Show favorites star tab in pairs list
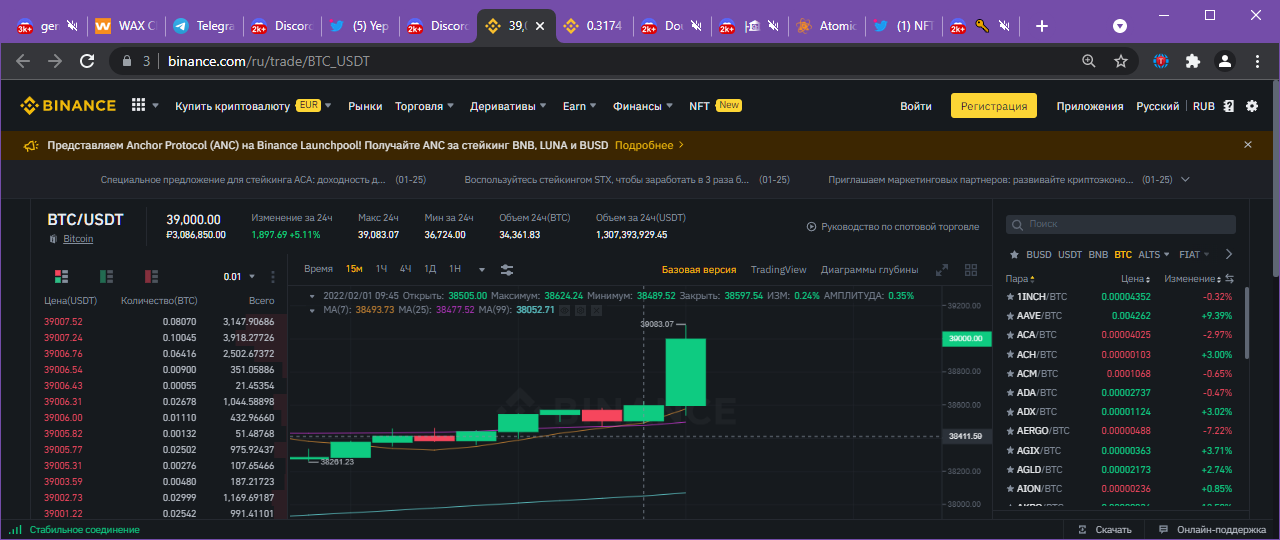 [1014, 255]
